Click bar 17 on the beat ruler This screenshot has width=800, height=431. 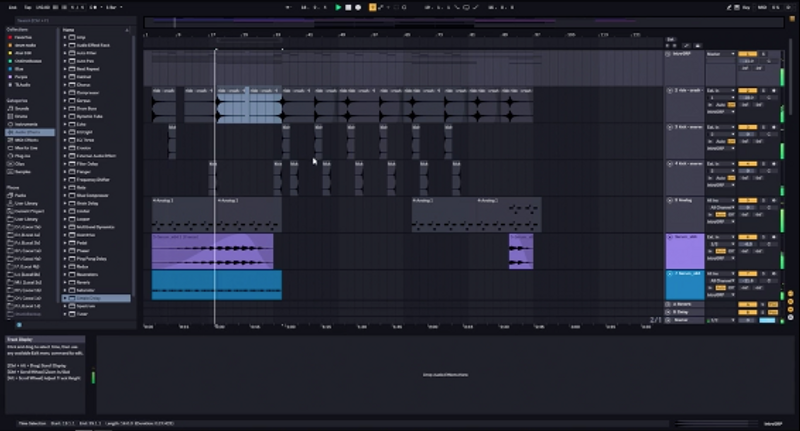click(x=212, y=35)
